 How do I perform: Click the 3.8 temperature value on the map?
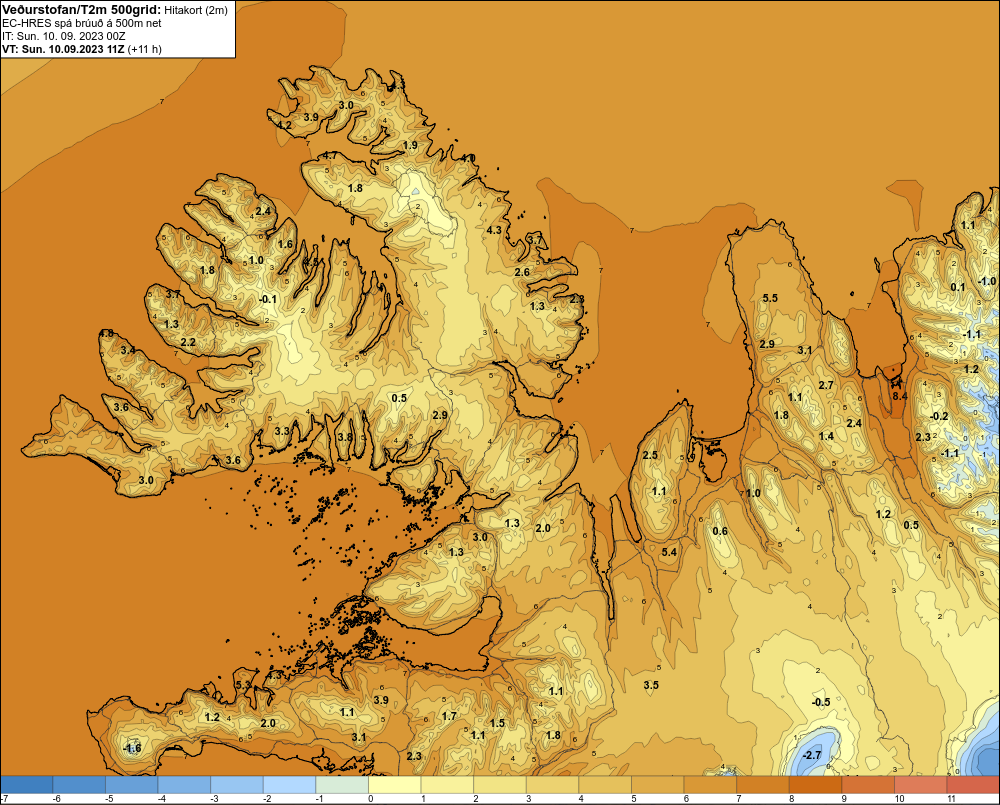(344, 437)
